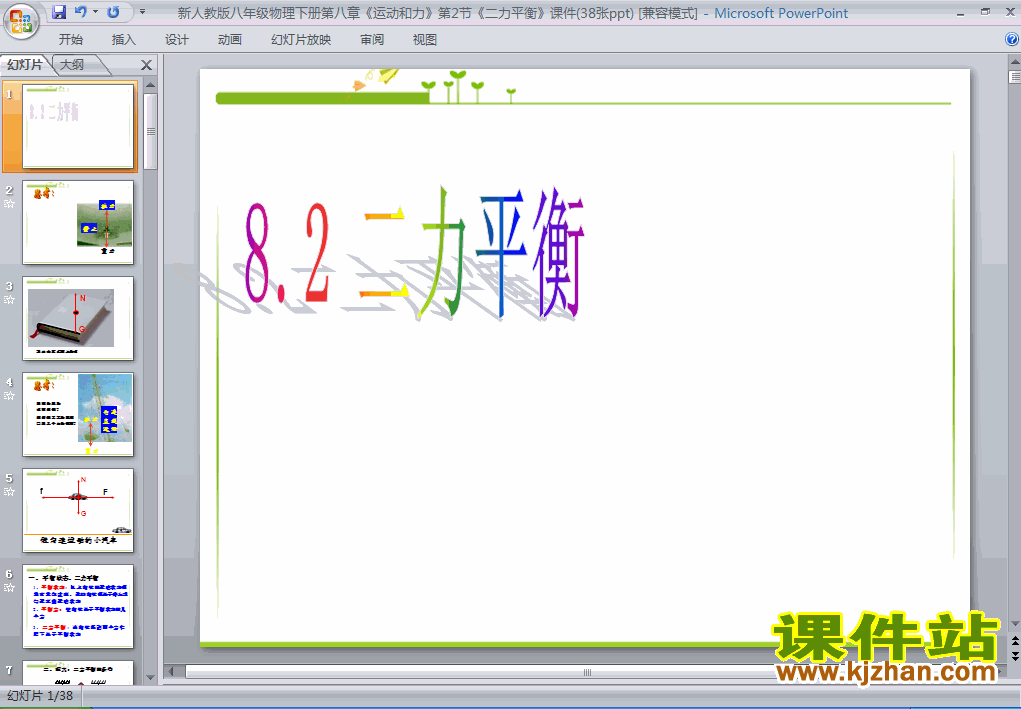
Task: Click main editor vertical scroll up arrow
Action: [1014, 62]
